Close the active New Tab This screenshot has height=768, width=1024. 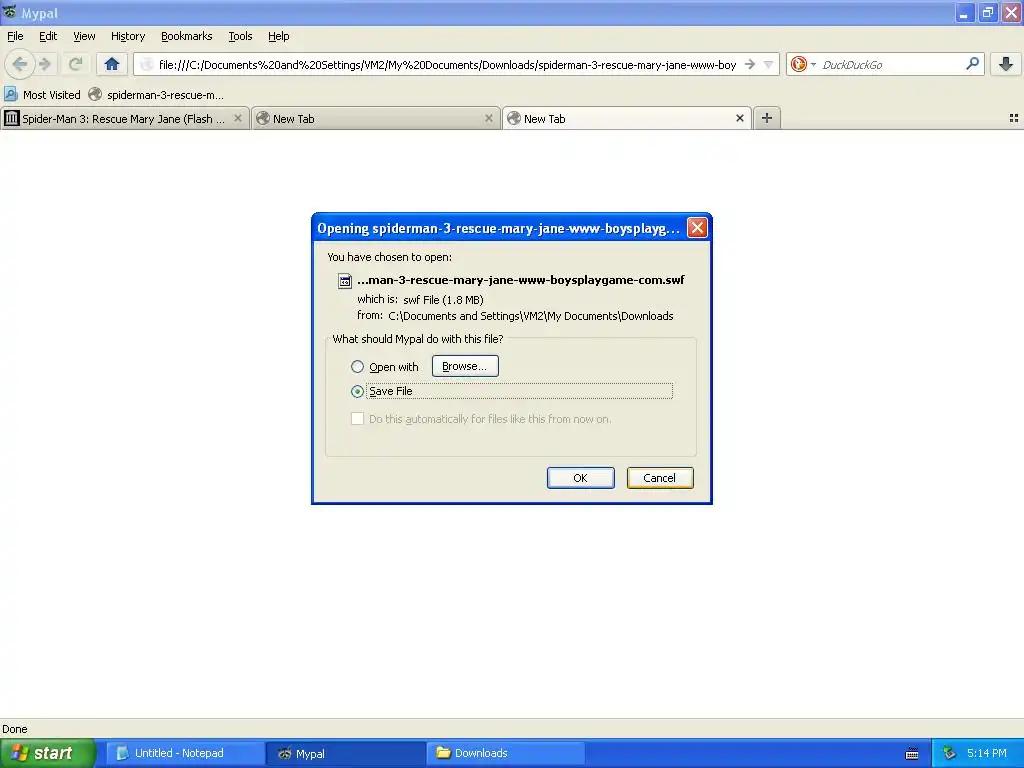tap(739, 118)
